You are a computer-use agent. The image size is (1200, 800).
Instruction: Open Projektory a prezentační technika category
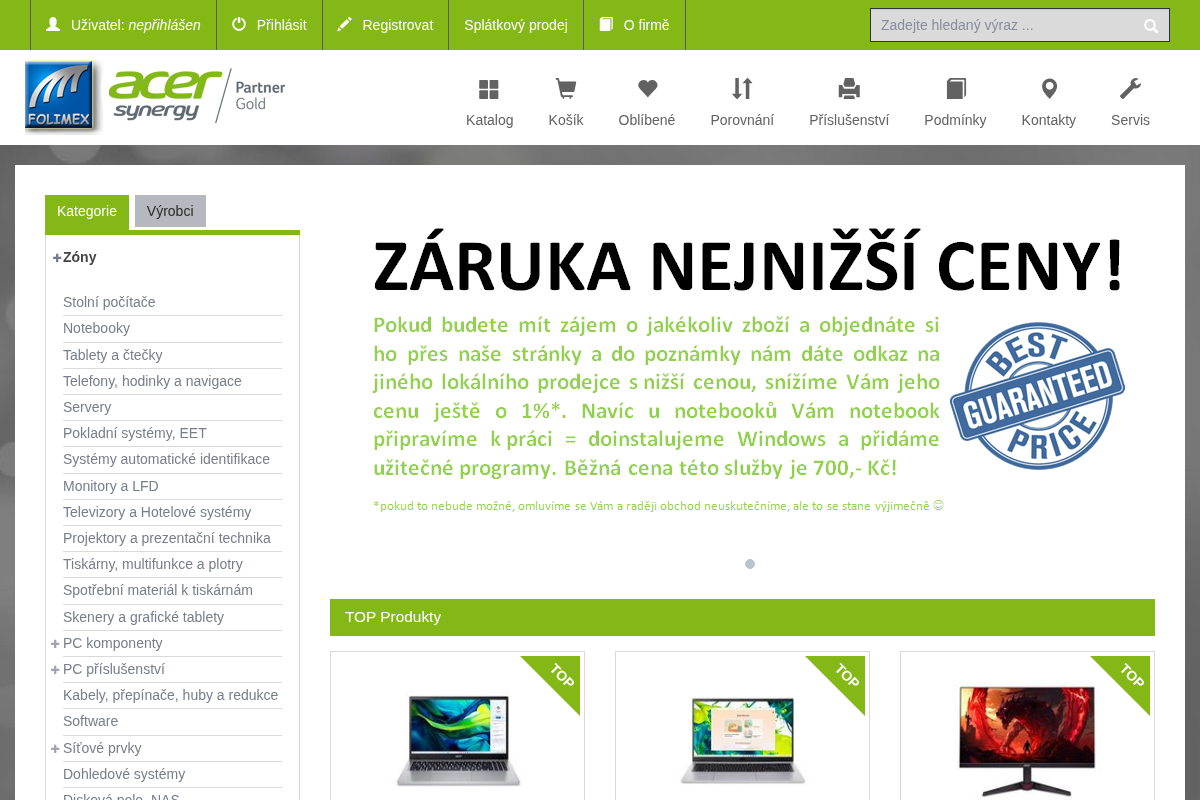pyautogui.click(x=167, y=538)
